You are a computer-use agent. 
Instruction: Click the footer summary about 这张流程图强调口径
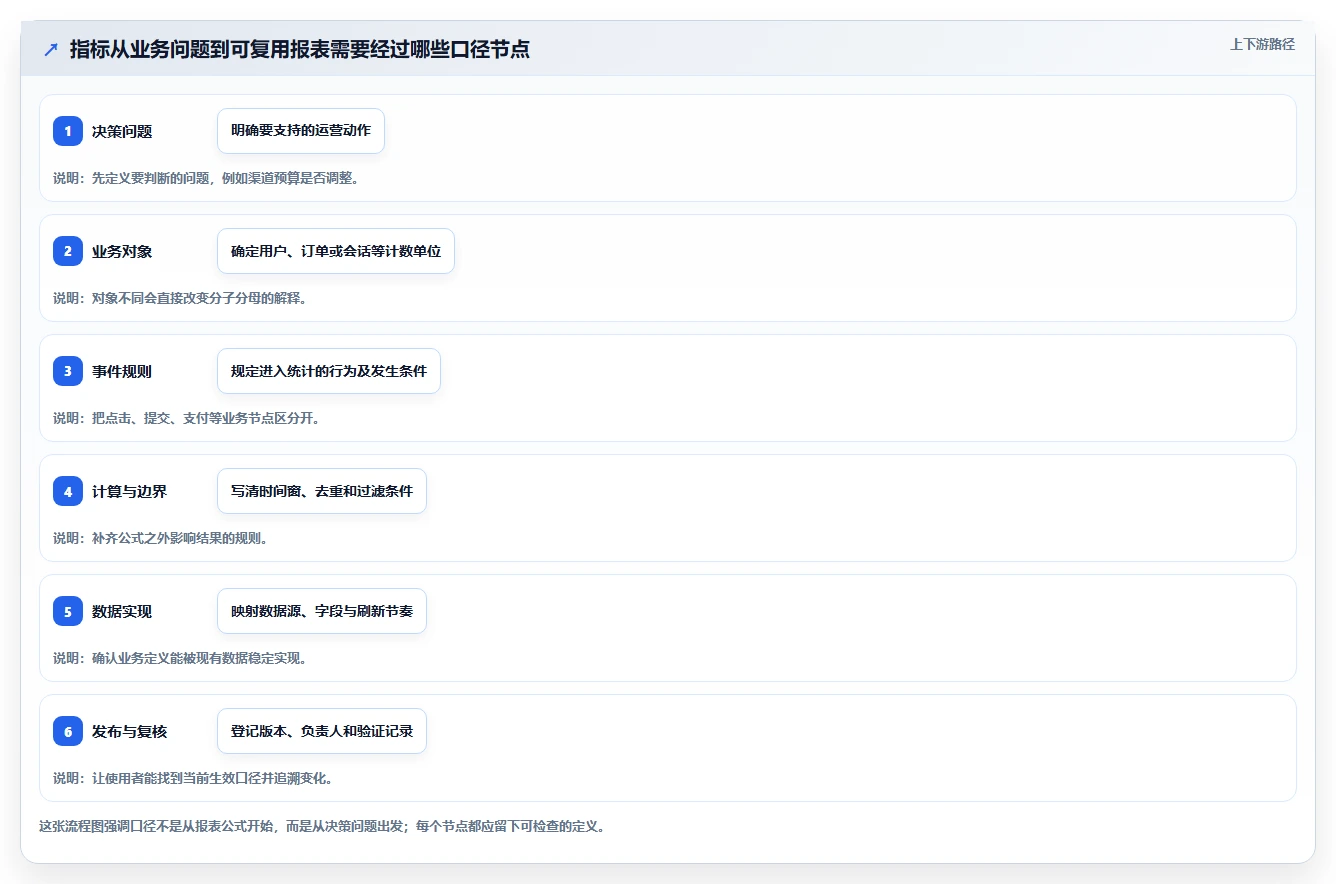tap(322, 827)
